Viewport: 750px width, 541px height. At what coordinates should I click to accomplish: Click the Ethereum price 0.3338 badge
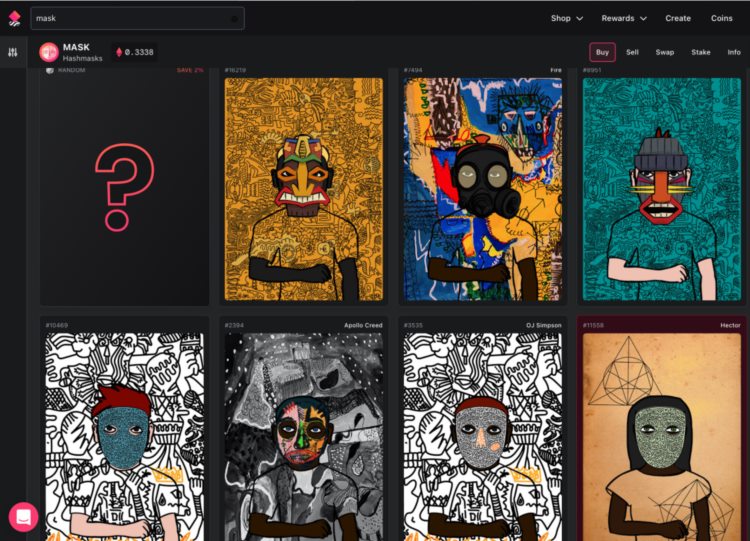[x=133, y=52]
